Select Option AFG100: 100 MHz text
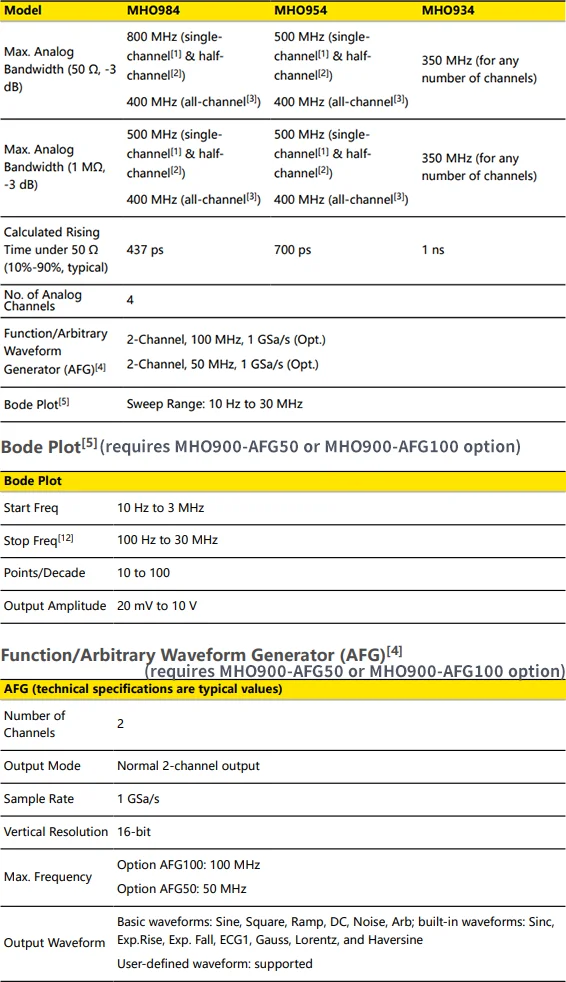The height and width of the screenshot is (982, 566). 188,865
